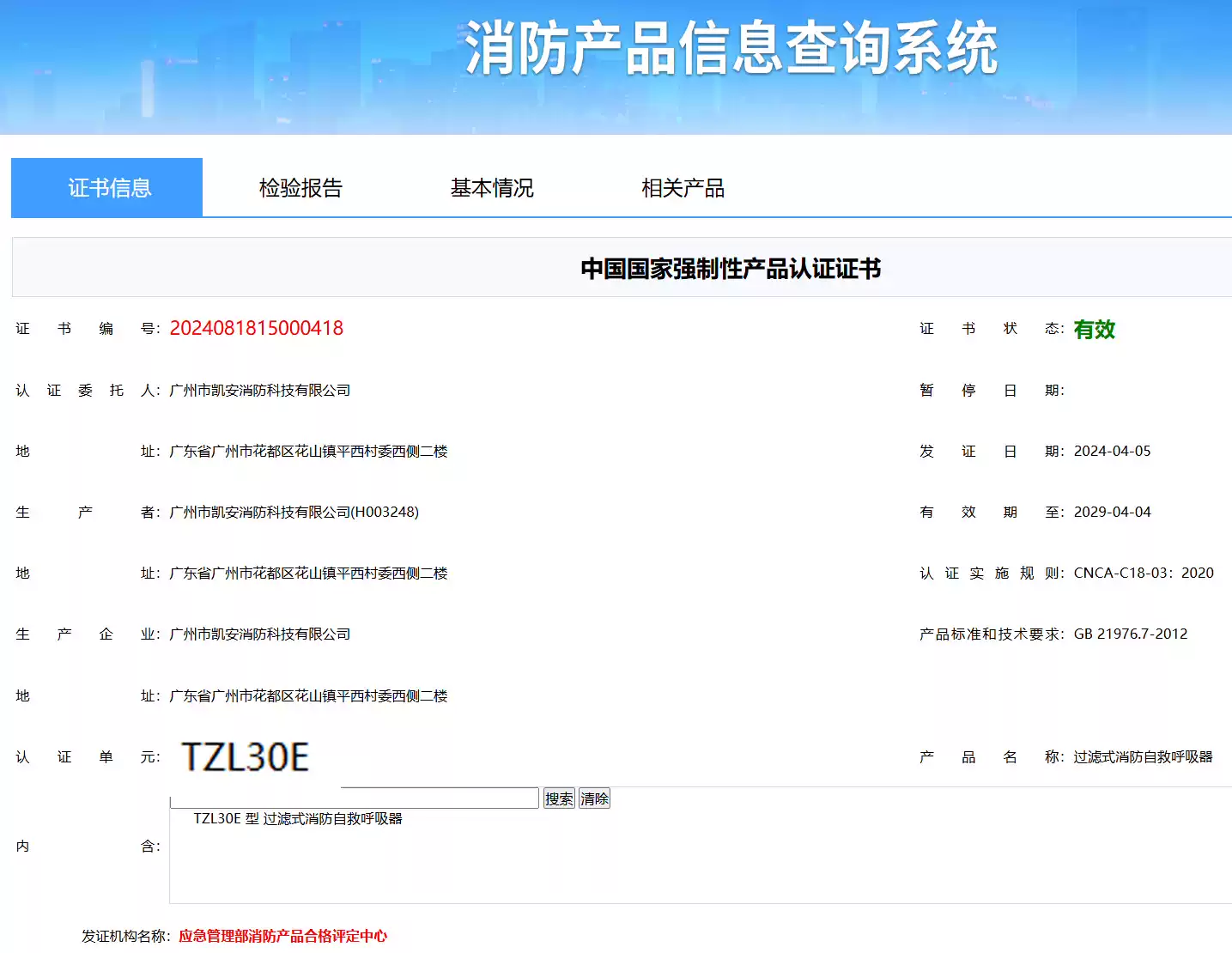The image size is (1232, 953).
Task: Focus the search text box beside 搜索
Action: point(354,798)
